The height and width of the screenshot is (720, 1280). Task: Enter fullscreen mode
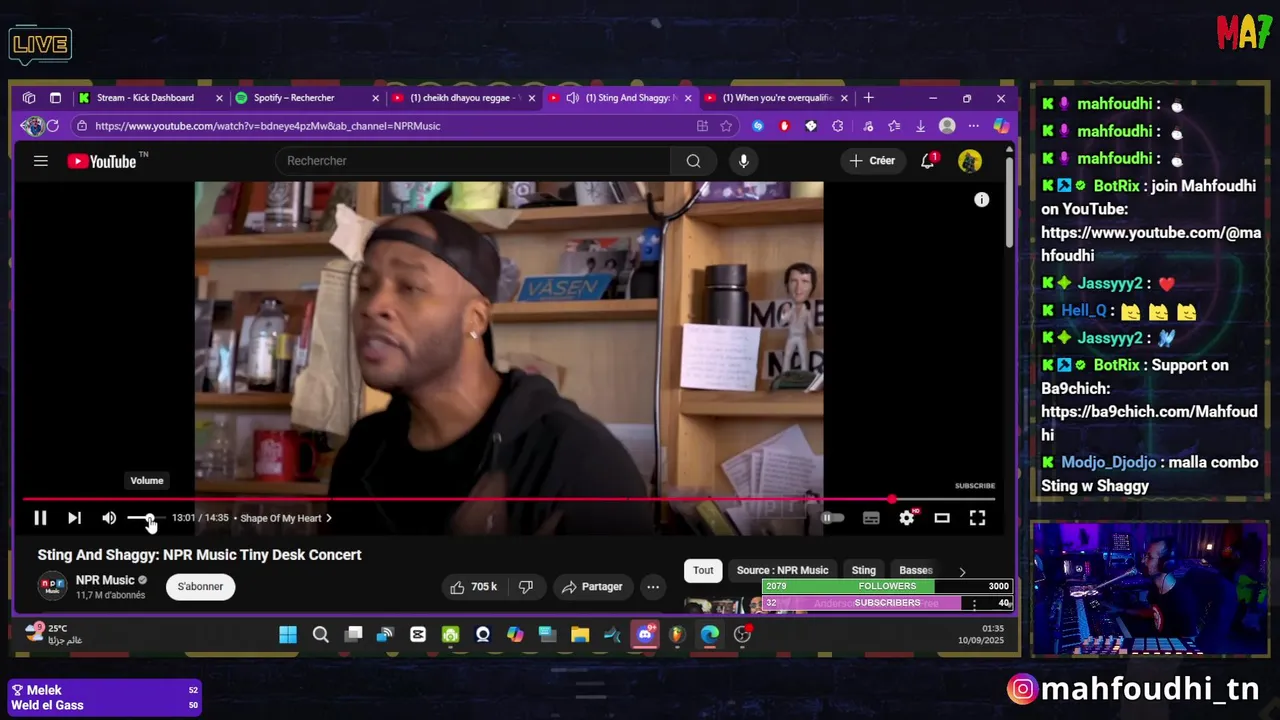(977, 518)
